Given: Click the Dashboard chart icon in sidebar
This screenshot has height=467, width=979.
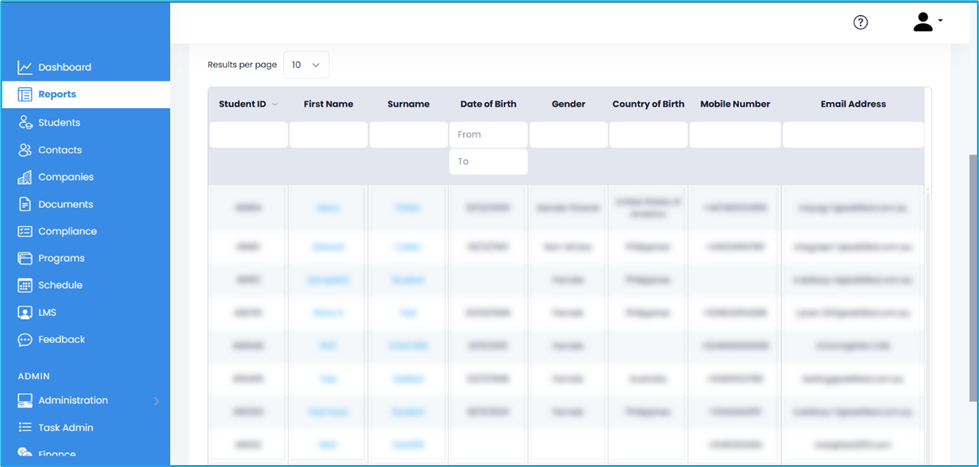Looking at the screenshot, I should (25, 68).
